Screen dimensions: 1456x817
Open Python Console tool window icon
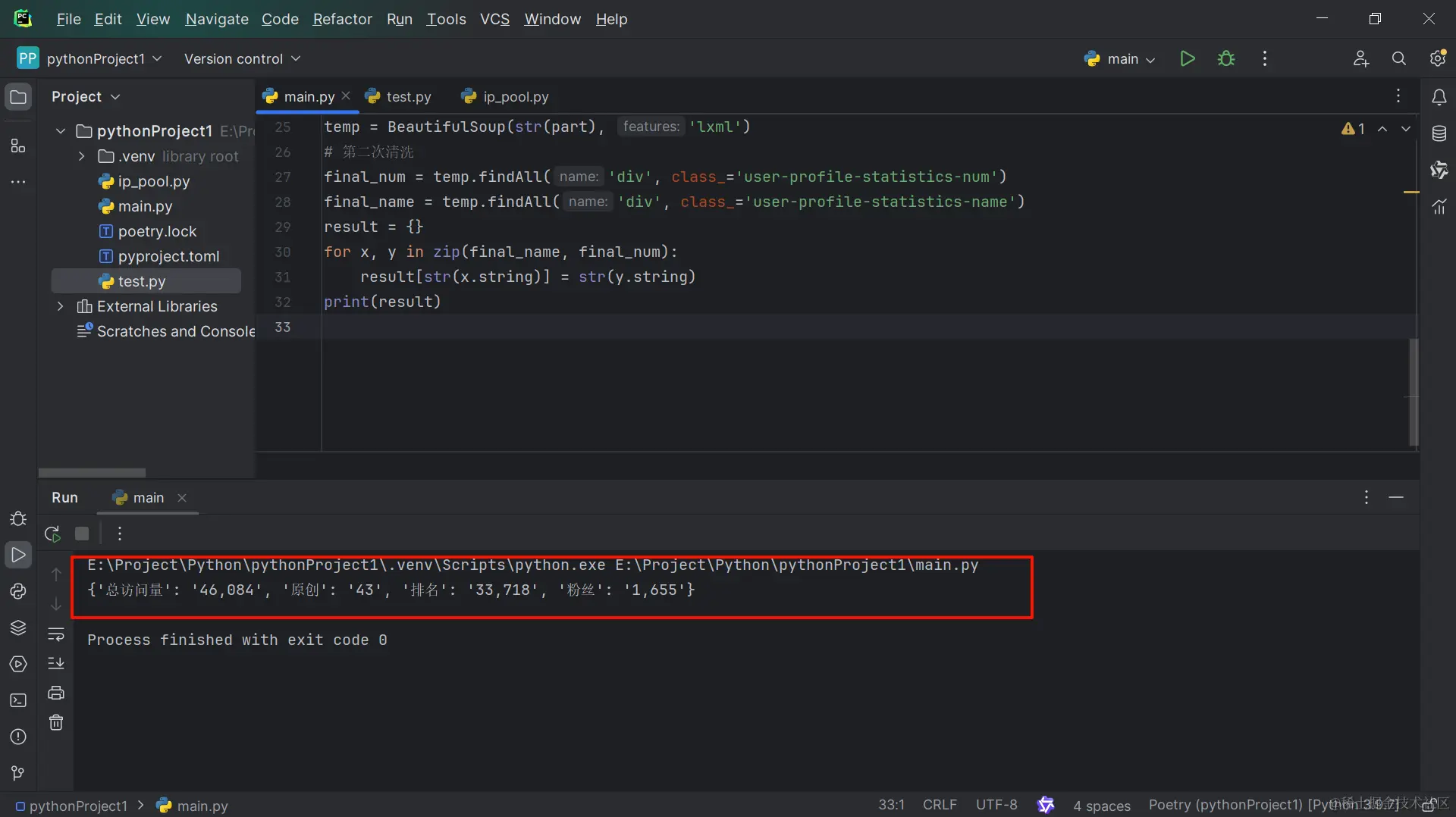click(18, 592)
